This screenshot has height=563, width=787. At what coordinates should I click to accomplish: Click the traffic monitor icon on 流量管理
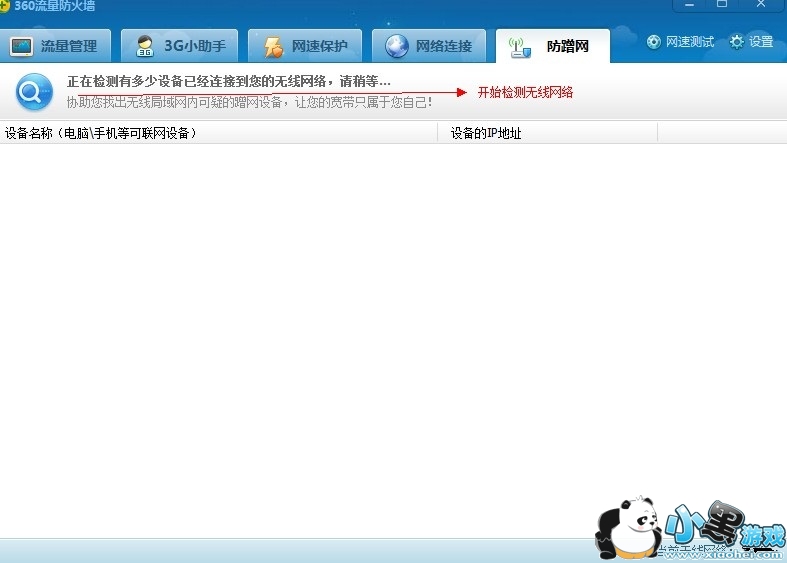21,47
